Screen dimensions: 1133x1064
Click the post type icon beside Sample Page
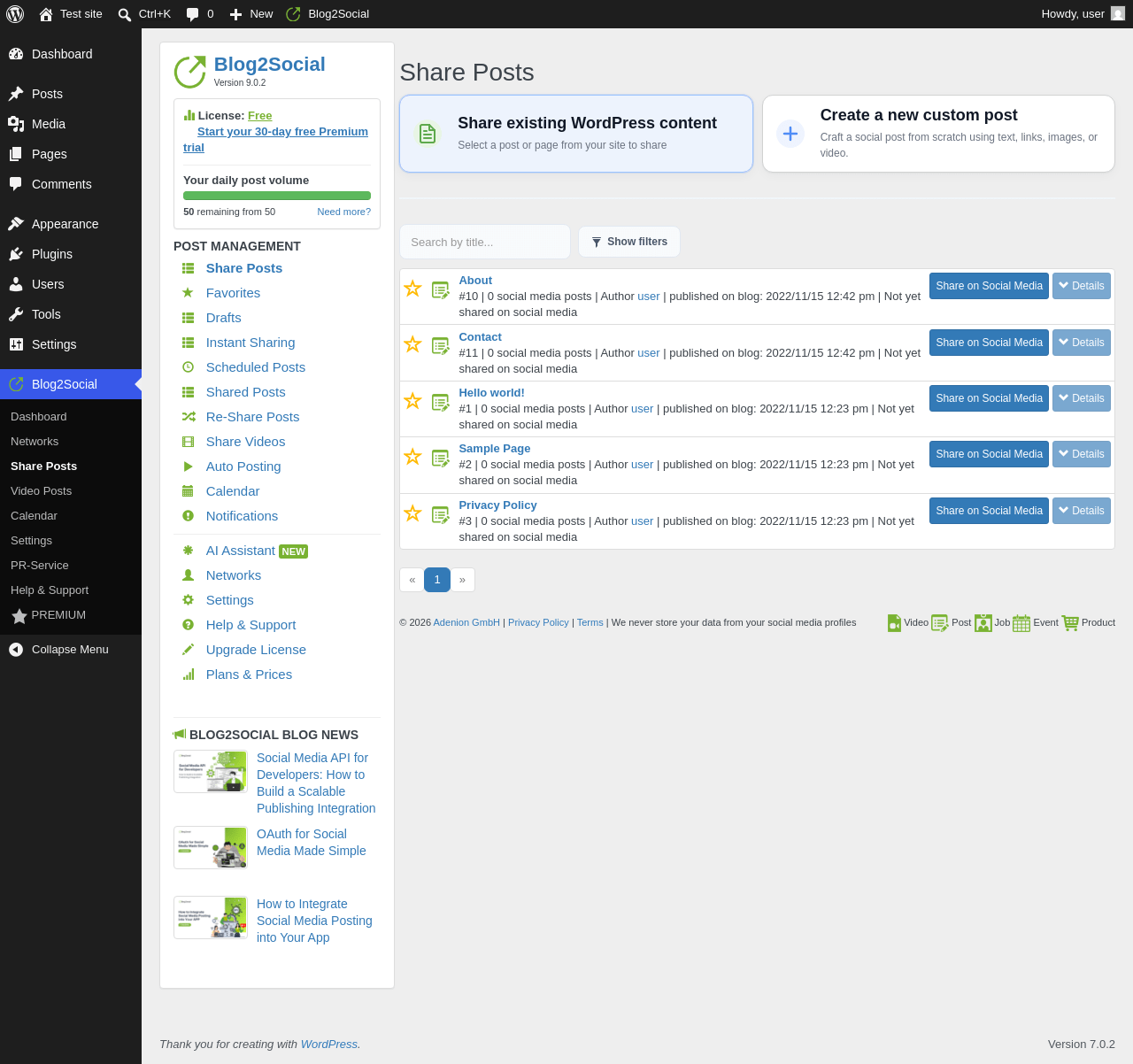point(441,459)
